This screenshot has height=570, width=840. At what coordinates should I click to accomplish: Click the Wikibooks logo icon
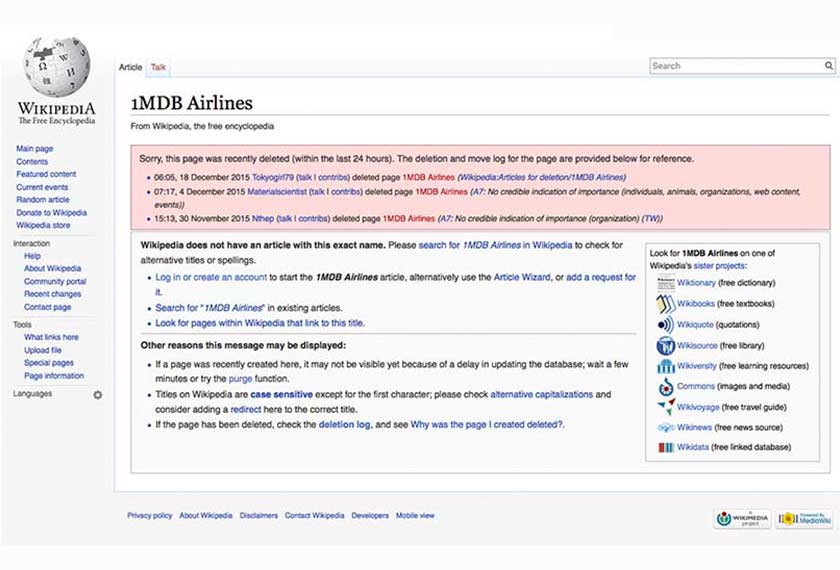pos(666,304)
